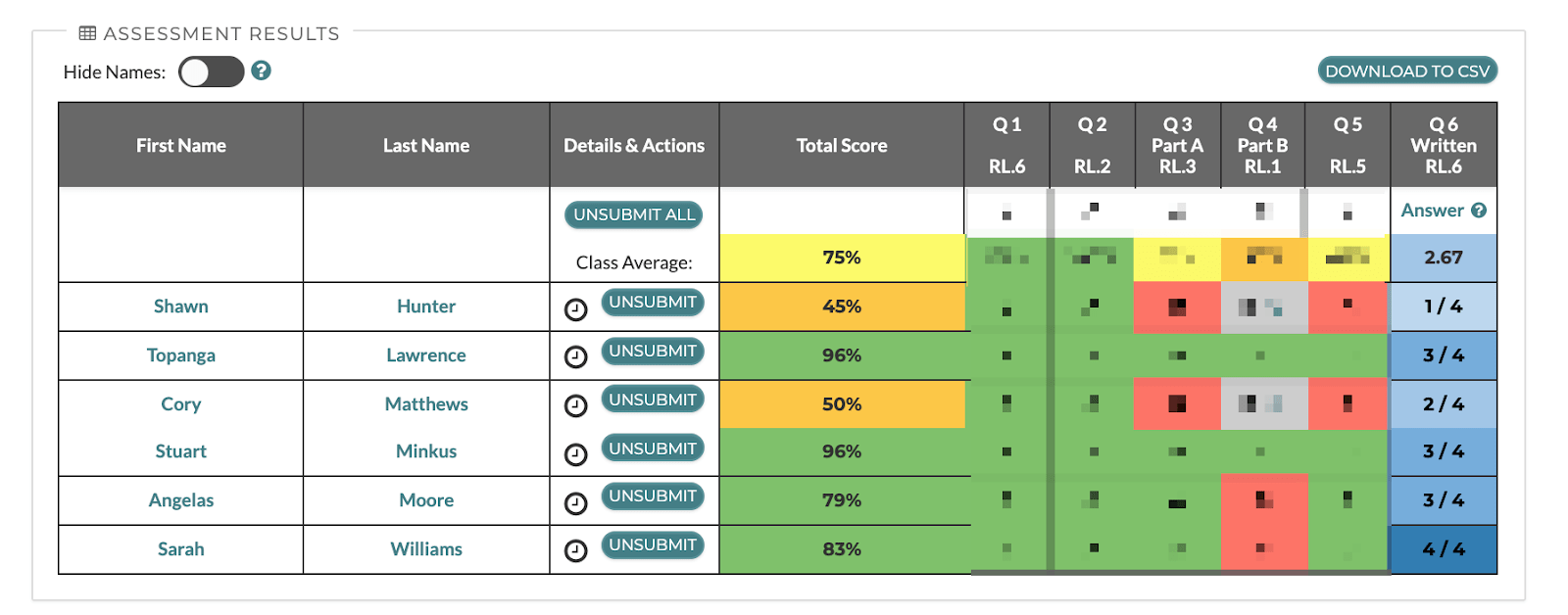Open the Matthews last name link
The width and height of the screenshot is (1568, 615).
[426, 404]
